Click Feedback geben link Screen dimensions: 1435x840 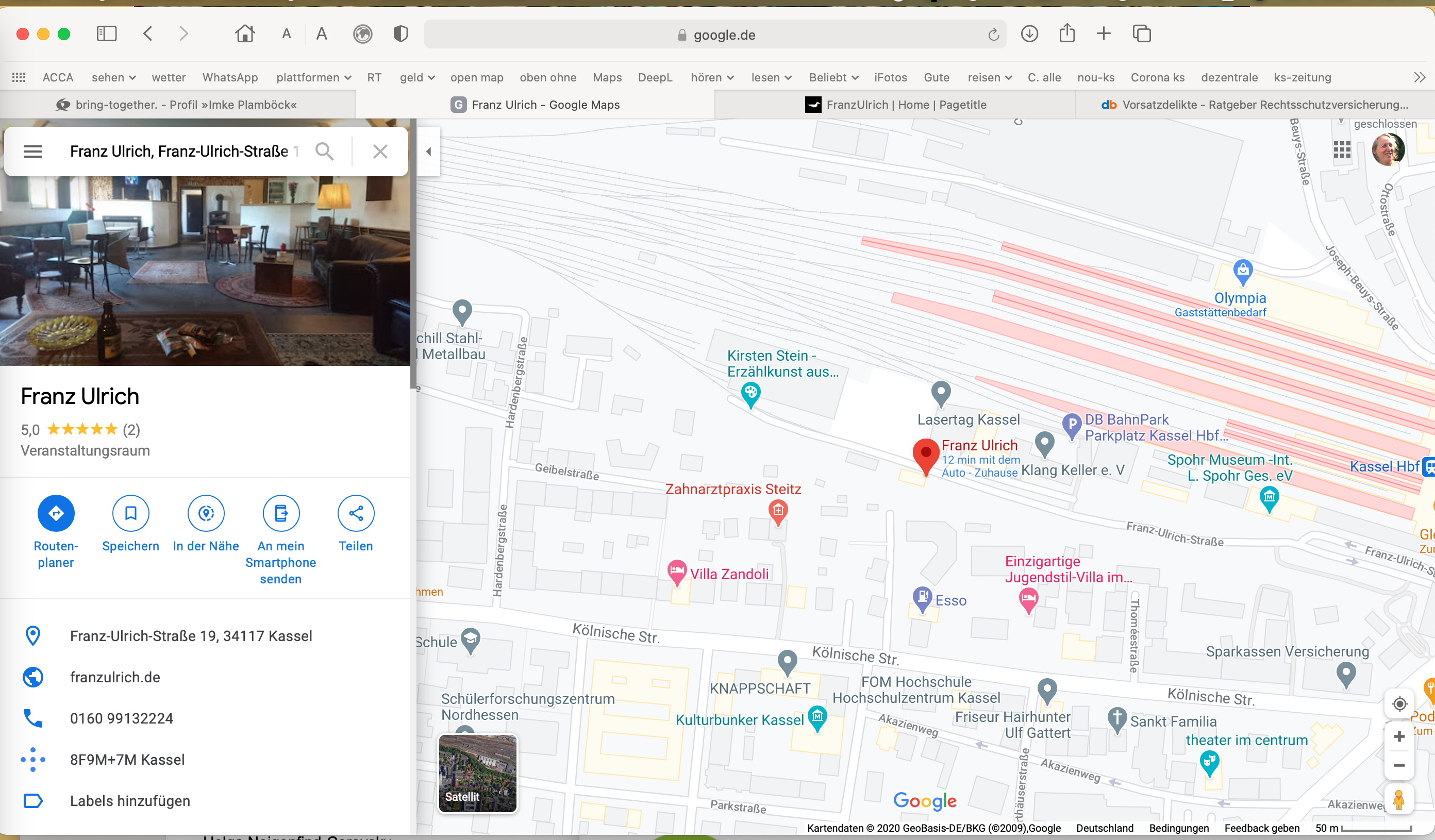click(1262, 828)
